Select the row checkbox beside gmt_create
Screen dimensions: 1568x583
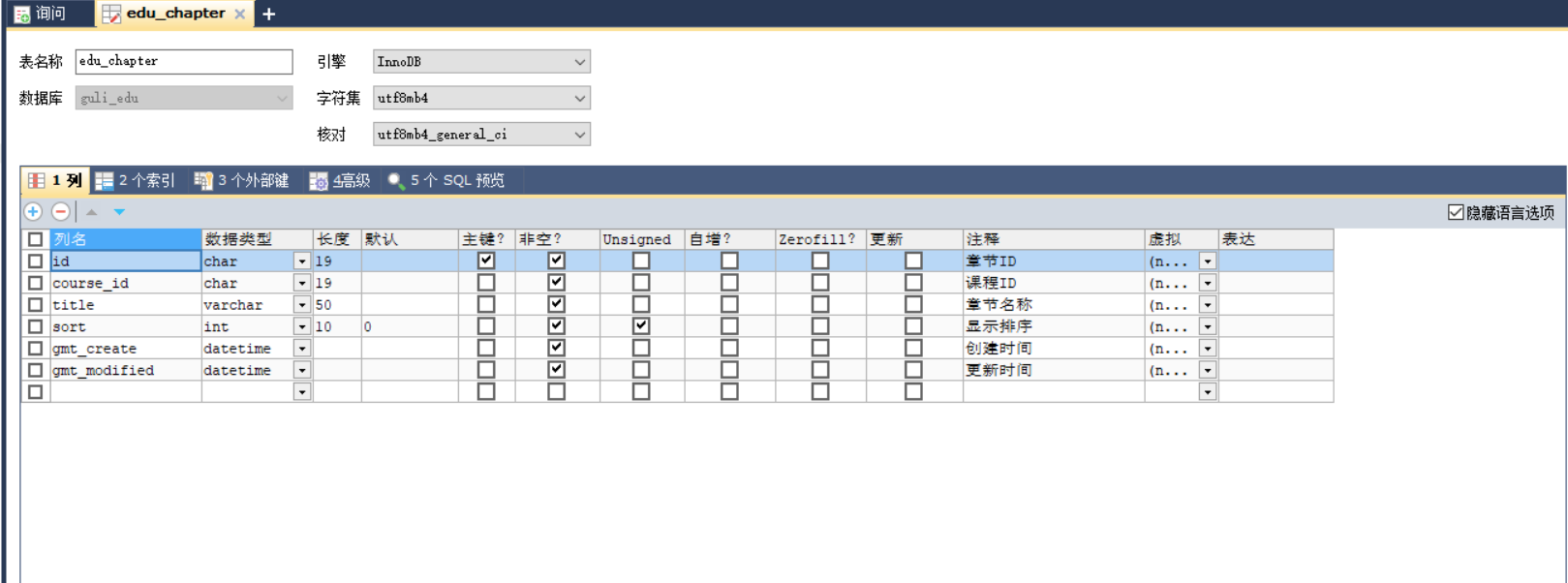point(36,348)
